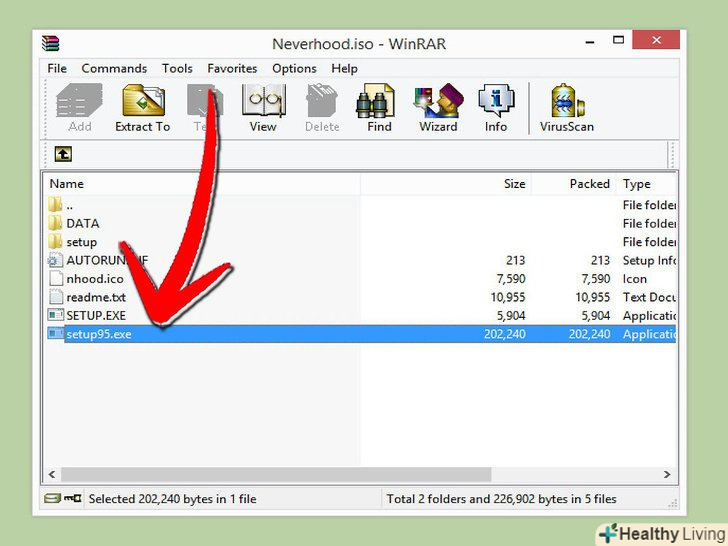Open the Commands menu
Image resolution: width=728 pixels, height=546 pixels.
pyautogui.click(x=114, y=68)
